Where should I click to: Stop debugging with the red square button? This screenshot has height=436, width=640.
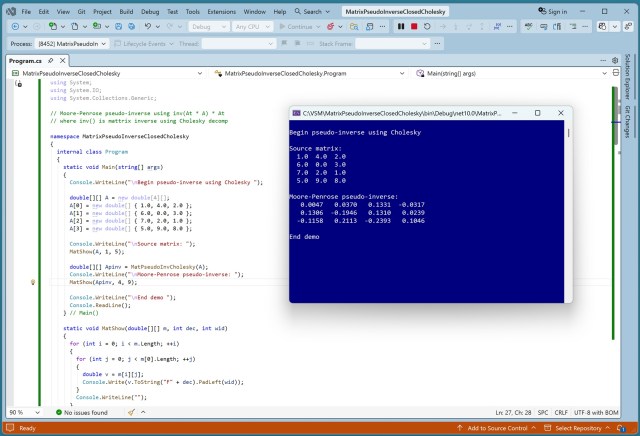coord(413,27)
